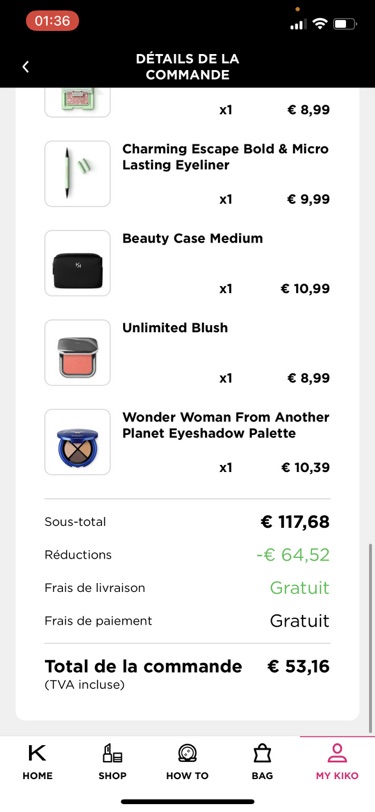Select the Unlimited Blush product name
The width and height of the screenshot is (375, 812).
point(175,328)
